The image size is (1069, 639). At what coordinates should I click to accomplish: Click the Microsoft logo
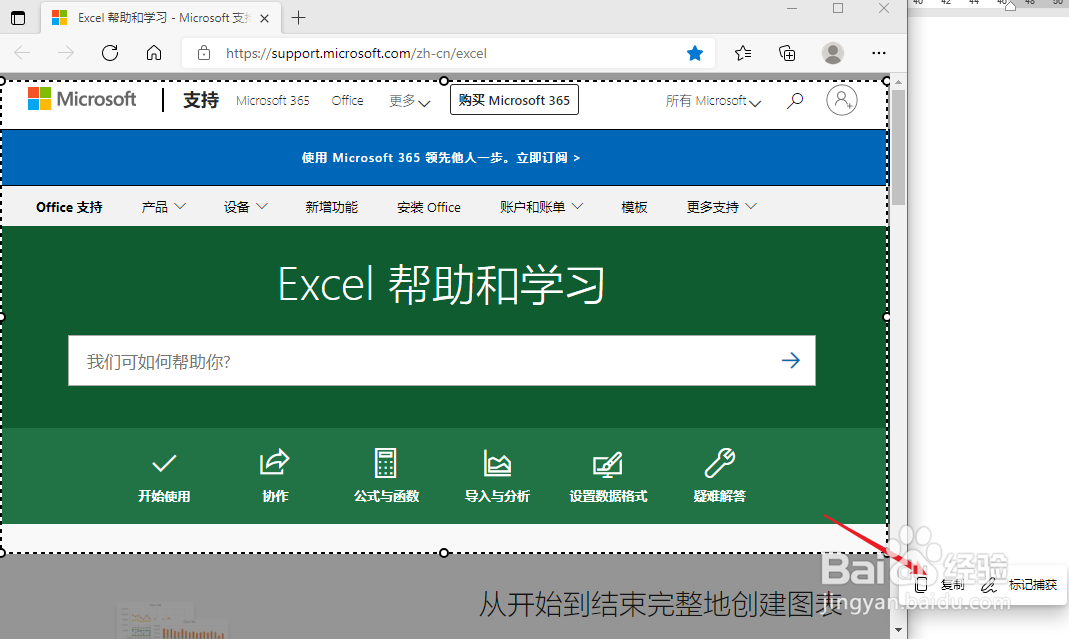[x=82, y=99]
